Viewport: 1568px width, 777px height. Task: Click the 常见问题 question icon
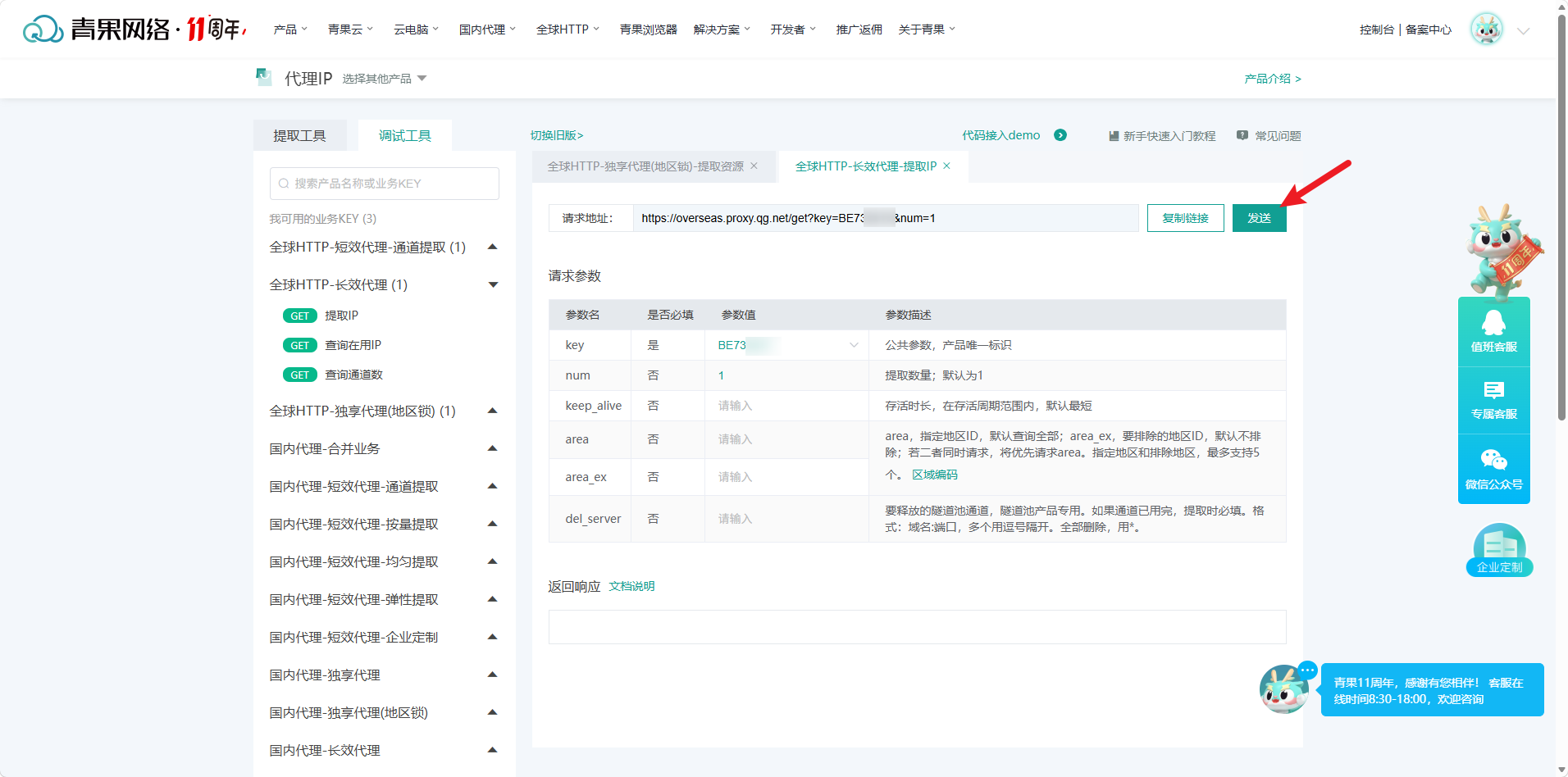pos(1242,135)
